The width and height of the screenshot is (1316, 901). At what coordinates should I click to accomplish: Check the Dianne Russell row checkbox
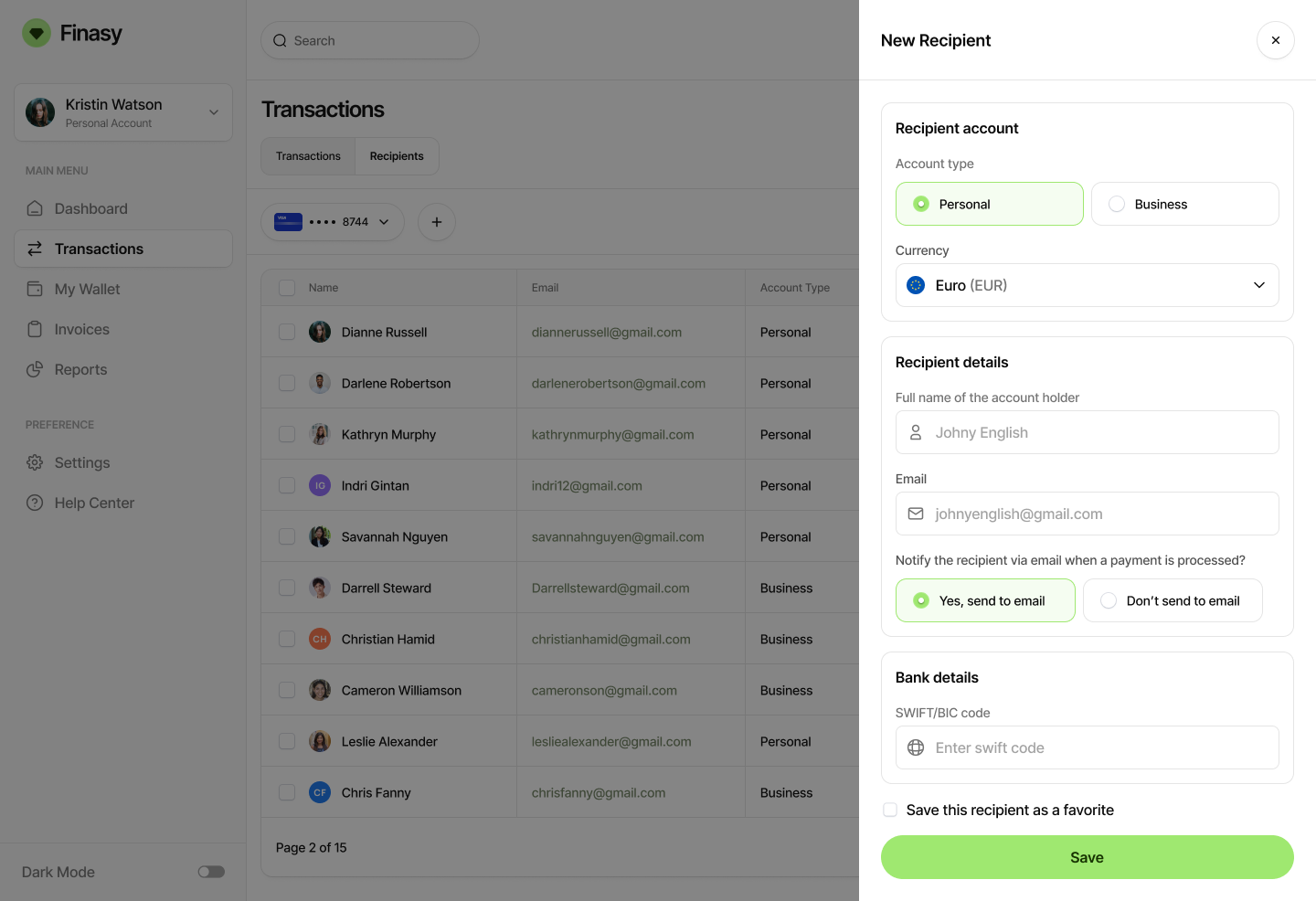(287, 332)
